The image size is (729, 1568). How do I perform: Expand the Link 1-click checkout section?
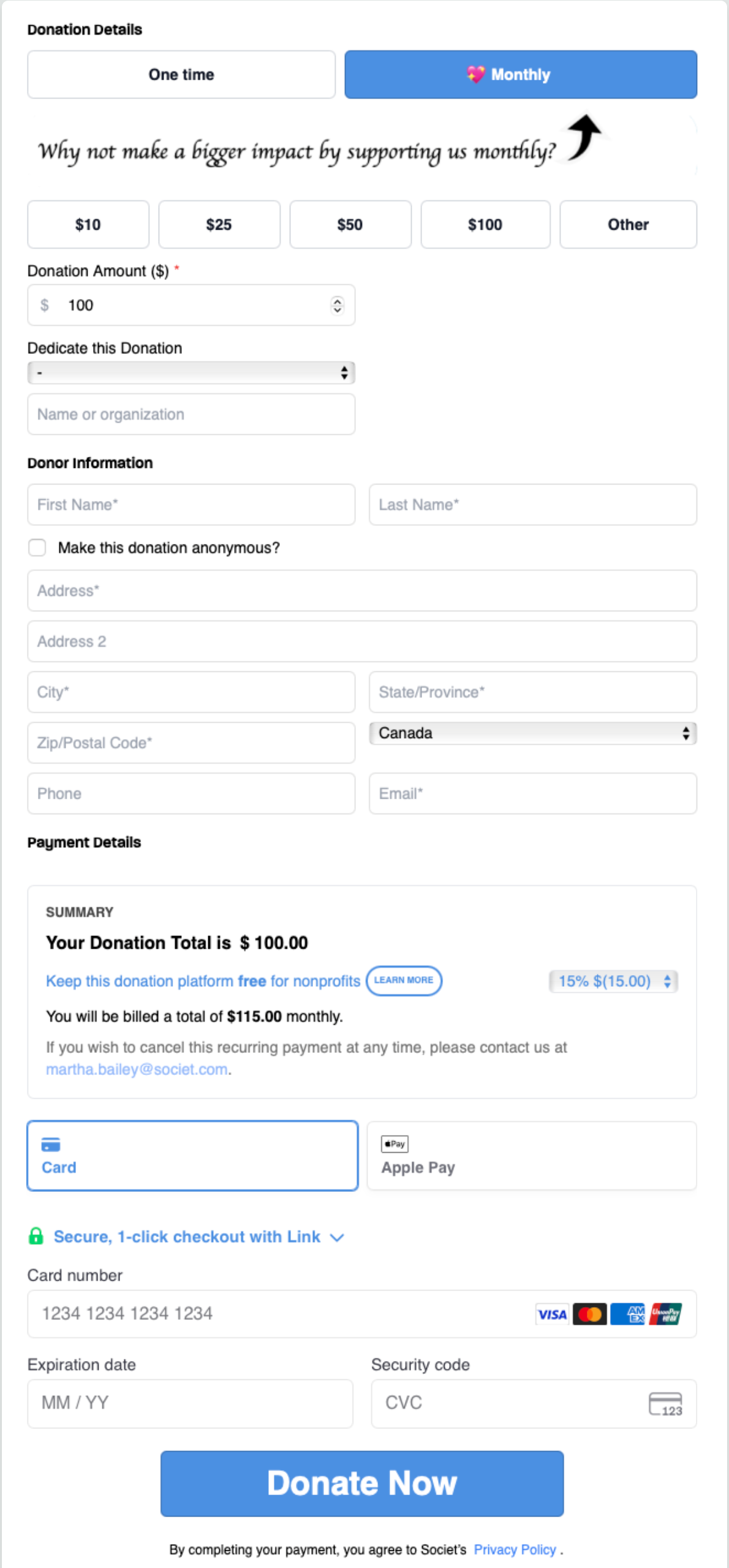click(337, 1237)
